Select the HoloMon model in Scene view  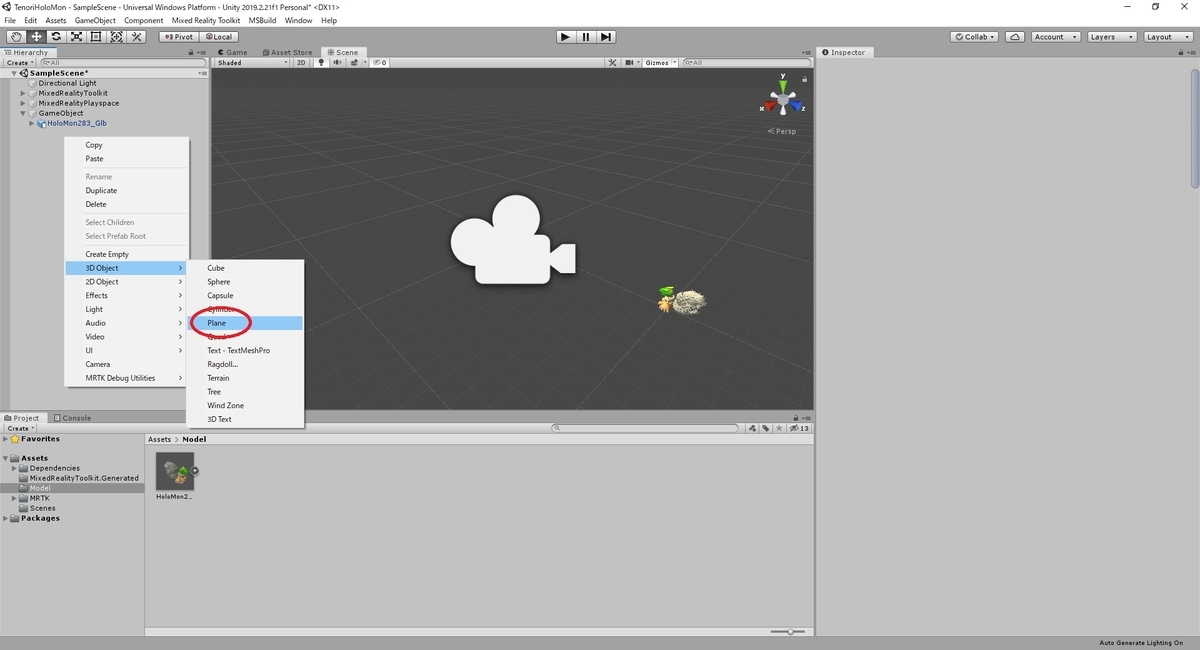coord(682,300)
